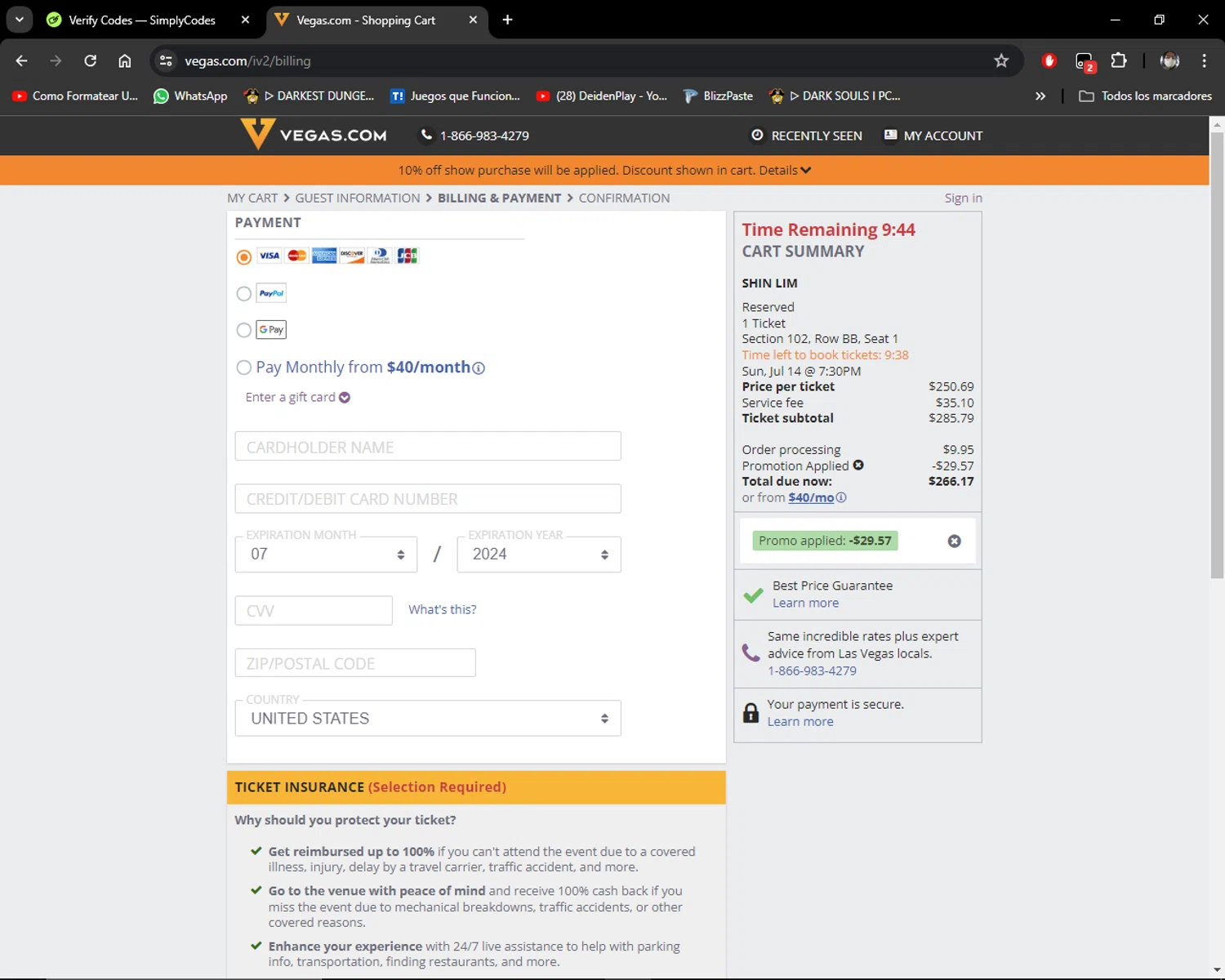
Task: Click the Sign in link
Action: [964, 198]
